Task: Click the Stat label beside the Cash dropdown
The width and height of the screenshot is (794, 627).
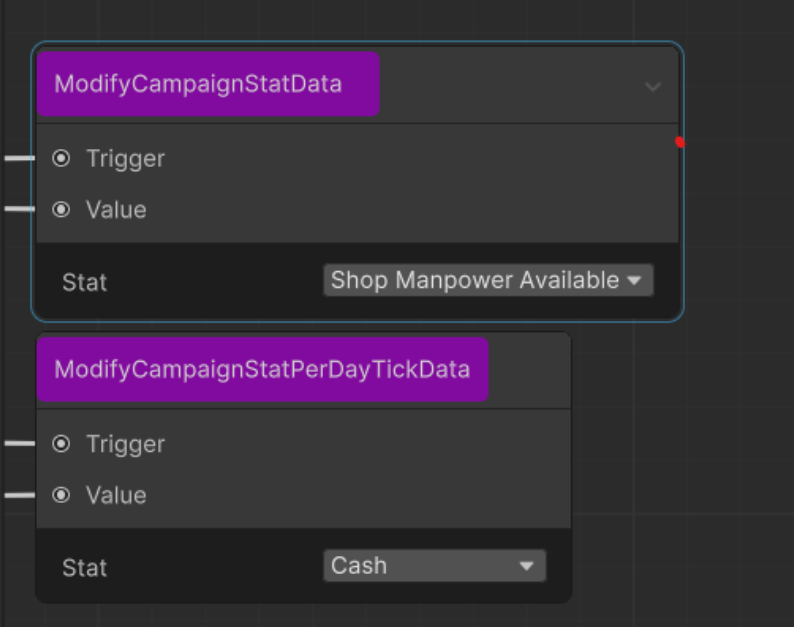Action: click(84, 568)
